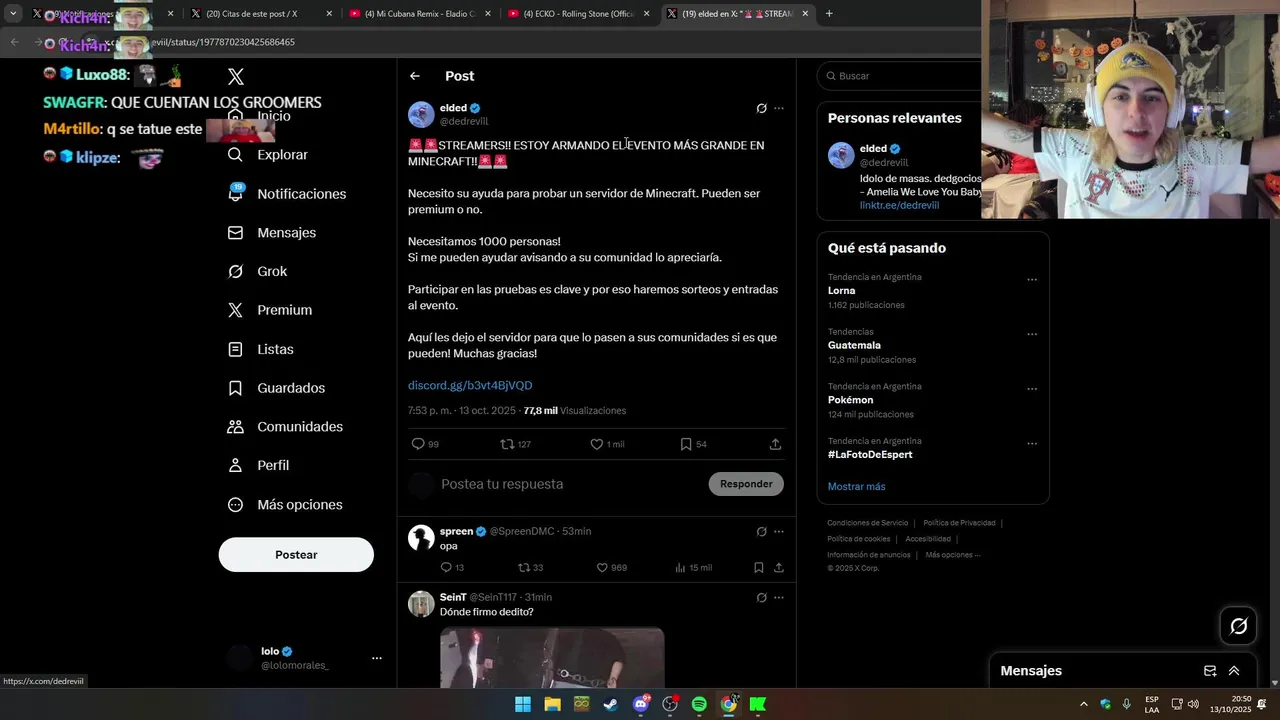Open Guardados bookmarks page
The height and width of the screenshot is (720, 1280).
click(x=277, y=388)
